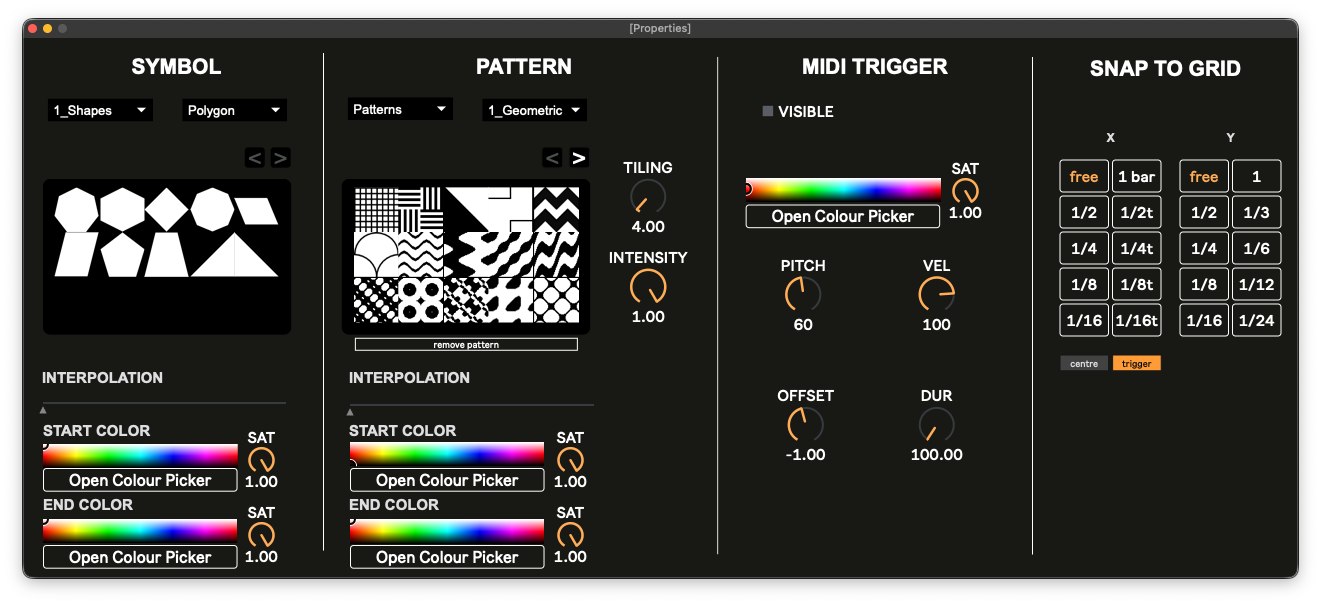Select the trigger snap mode
This screenshot has width=1321, height=605.
pyautogui.click(x=1137, y=363)
